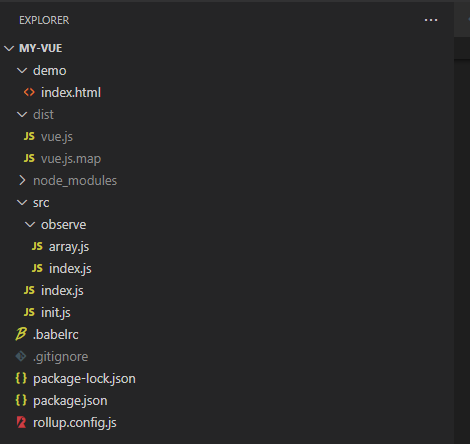
Task: Select the EXPLORER panel title
Action: 44,20
